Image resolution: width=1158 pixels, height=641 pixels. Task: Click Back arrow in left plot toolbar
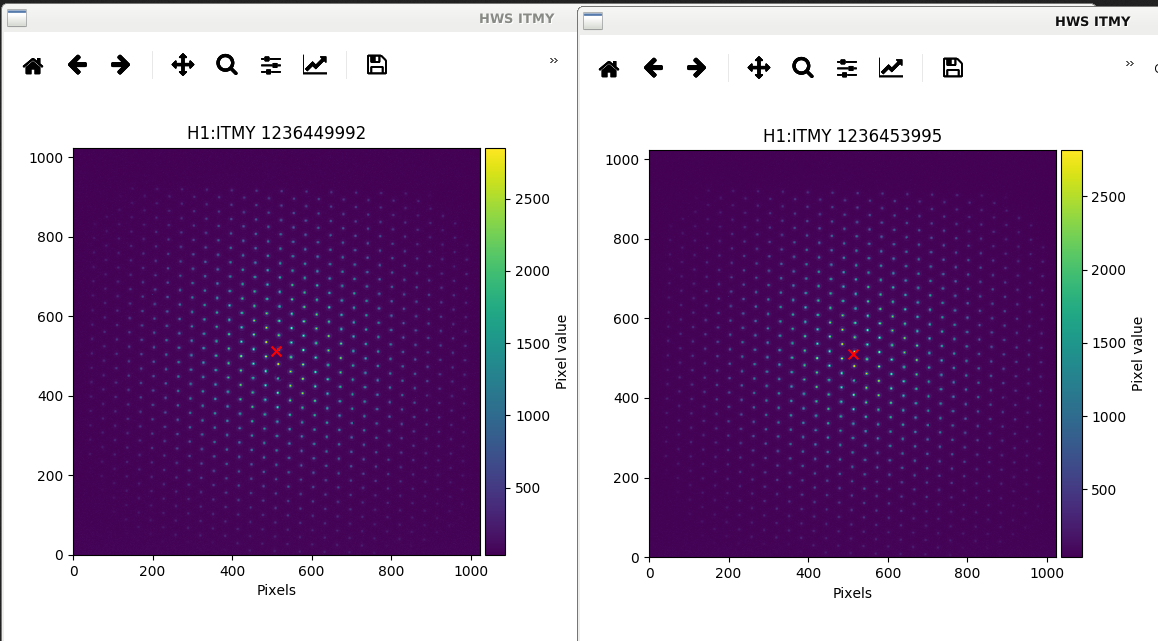tap(77, 65)
